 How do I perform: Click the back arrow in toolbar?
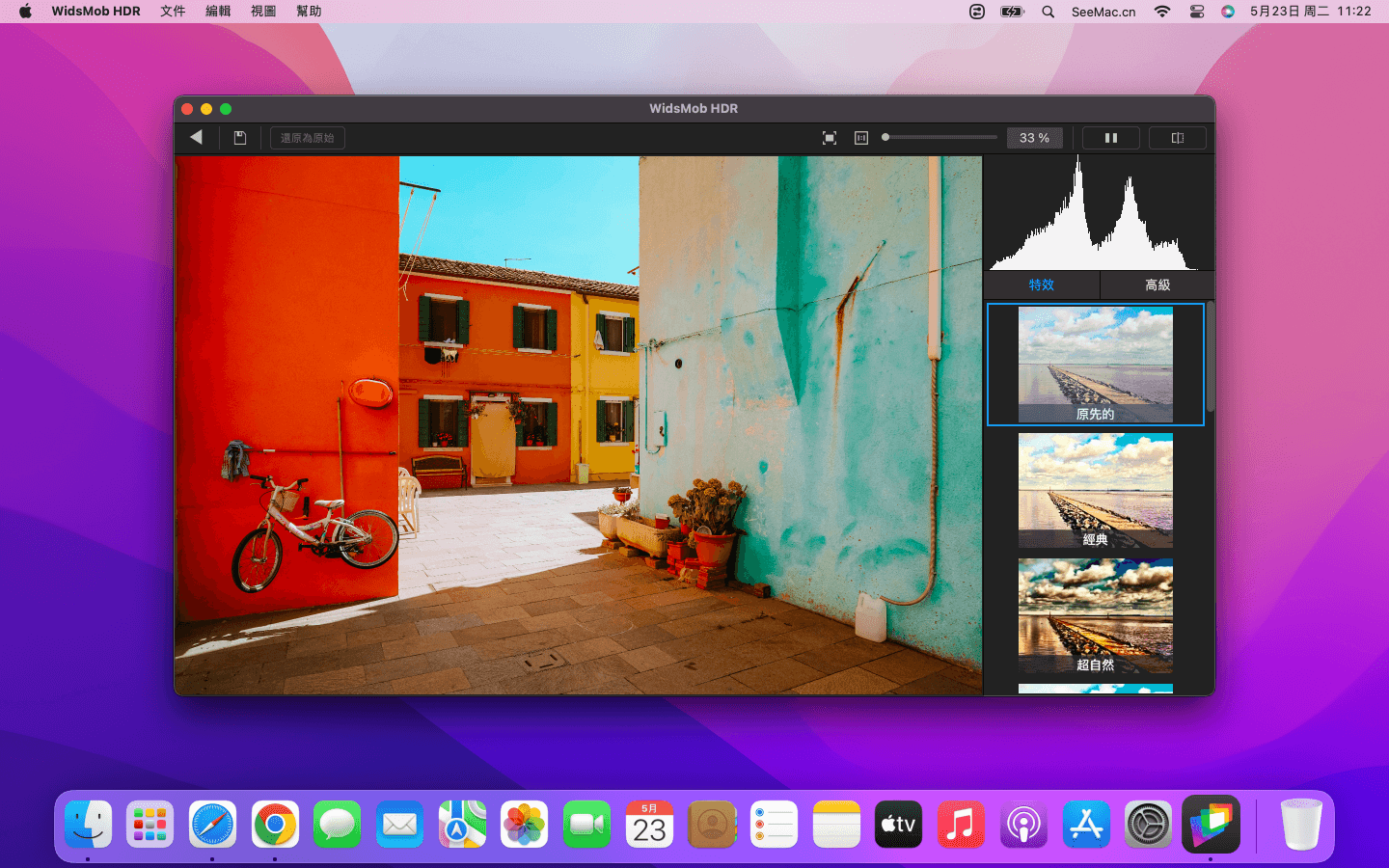[196, 138]
